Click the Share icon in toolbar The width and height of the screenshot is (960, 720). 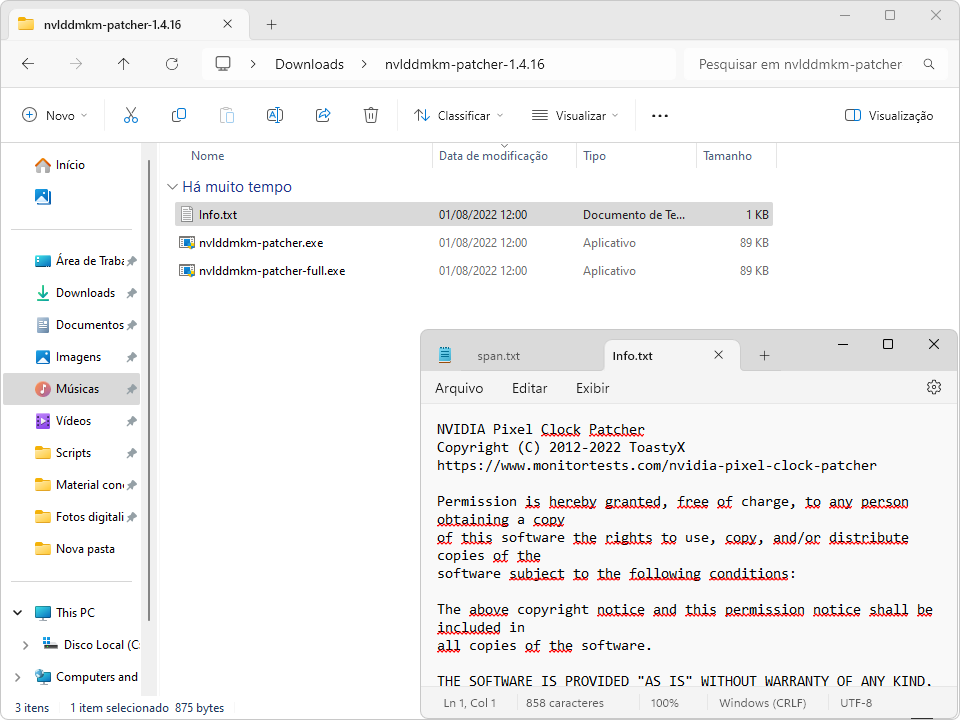tap(323, 115)
